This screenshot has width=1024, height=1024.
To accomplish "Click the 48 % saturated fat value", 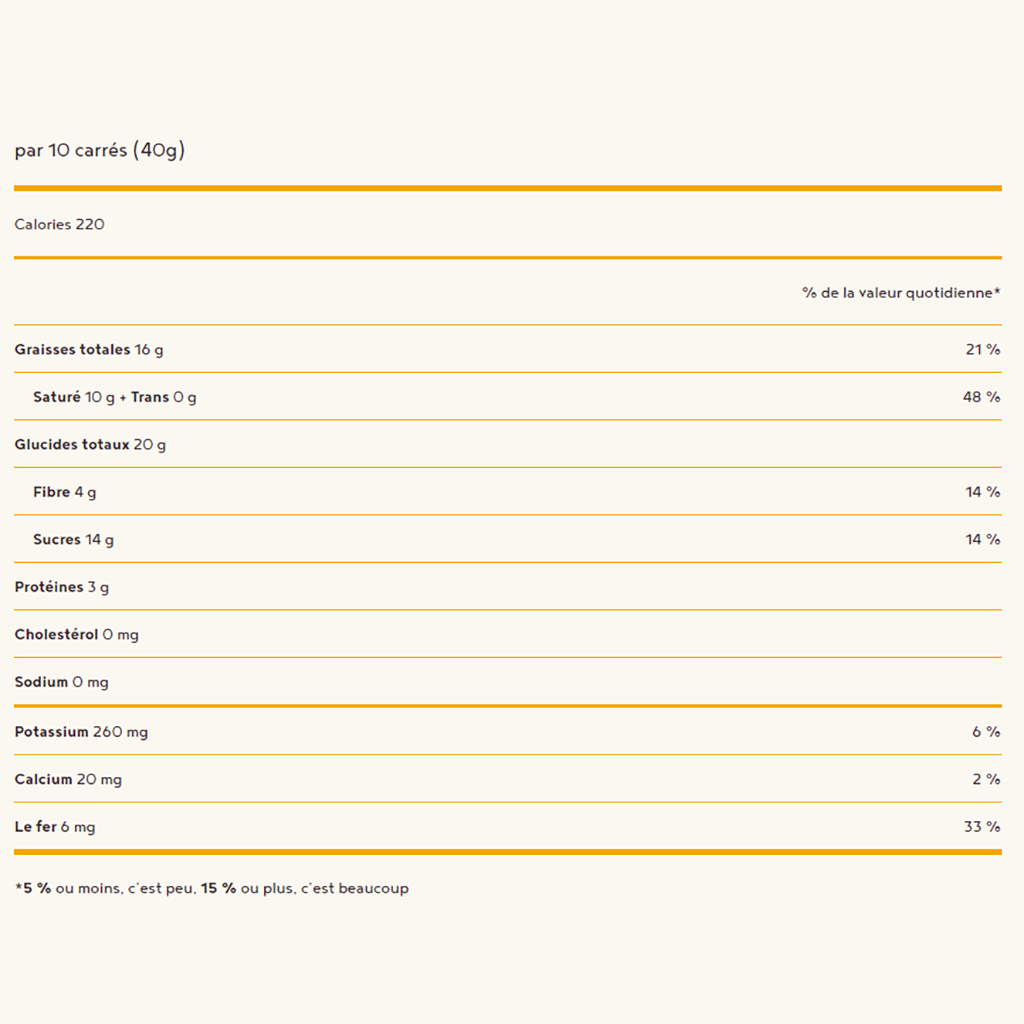I will 981,397.
